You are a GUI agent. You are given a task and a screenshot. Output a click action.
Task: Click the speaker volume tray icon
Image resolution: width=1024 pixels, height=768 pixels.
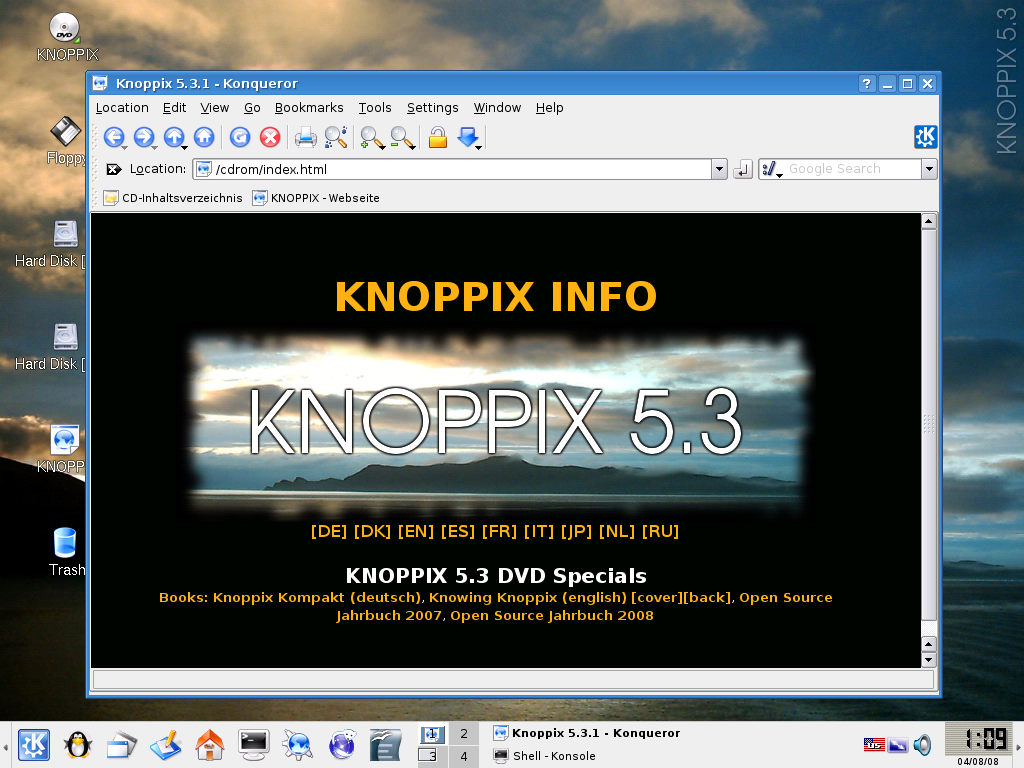922,744
